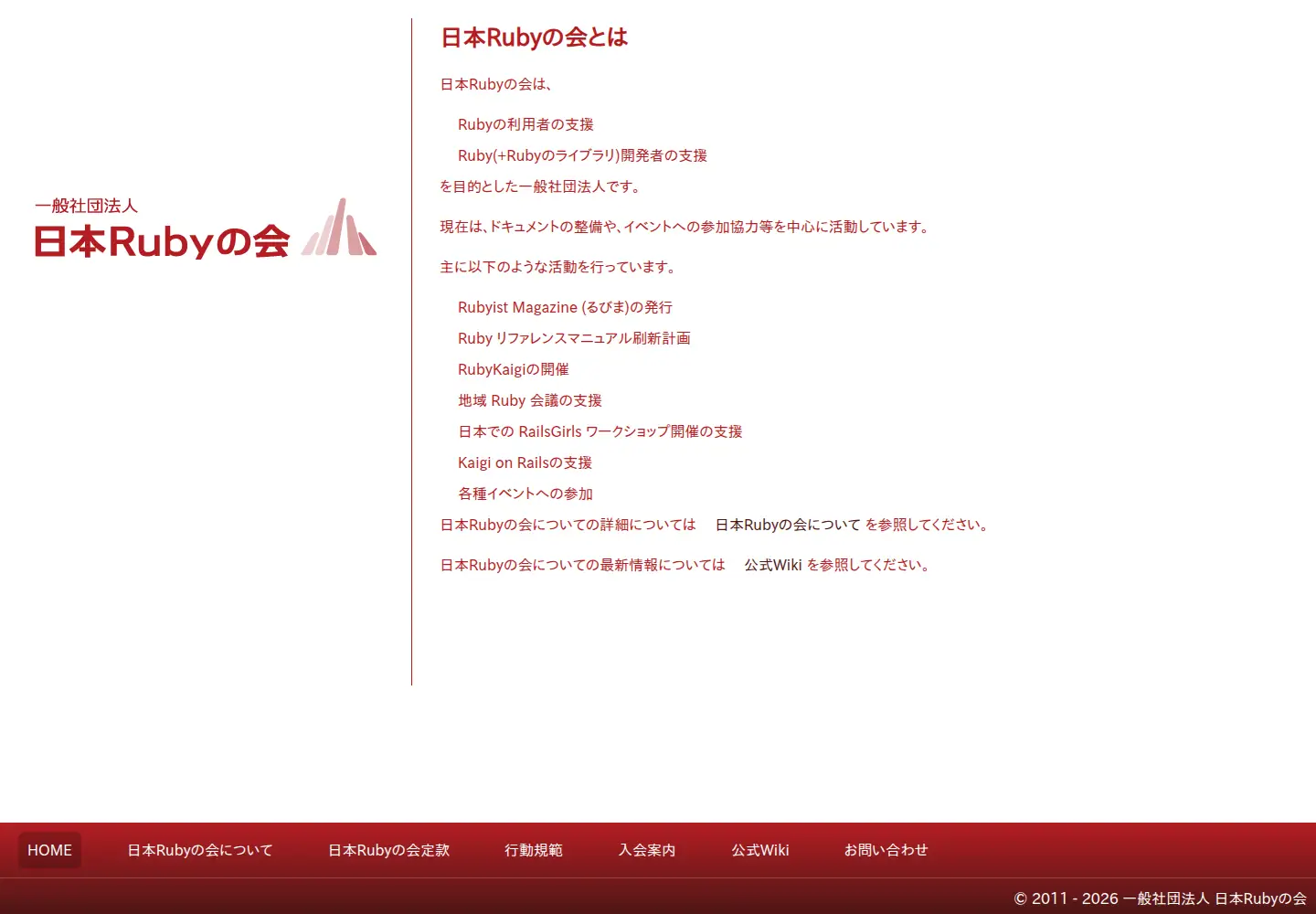The height and width of the screenshot is (914, 1316).
Task: Click 主に以下のような活動を行っています。 sentence
Action: [x=560, y=267]
